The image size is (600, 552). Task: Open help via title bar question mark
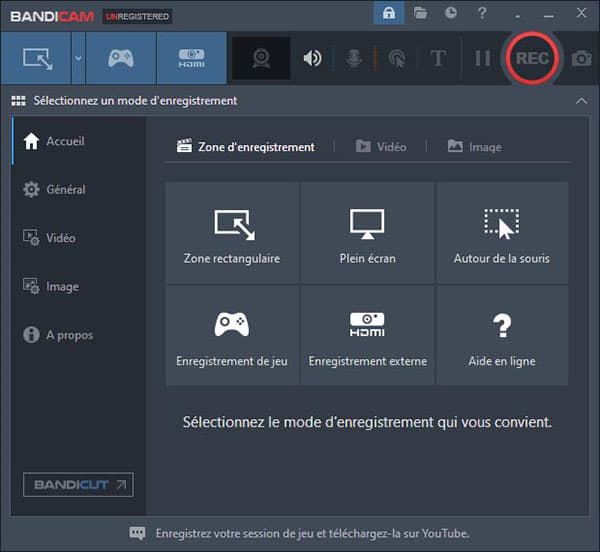pyautogui.click(x=482, y=13)
